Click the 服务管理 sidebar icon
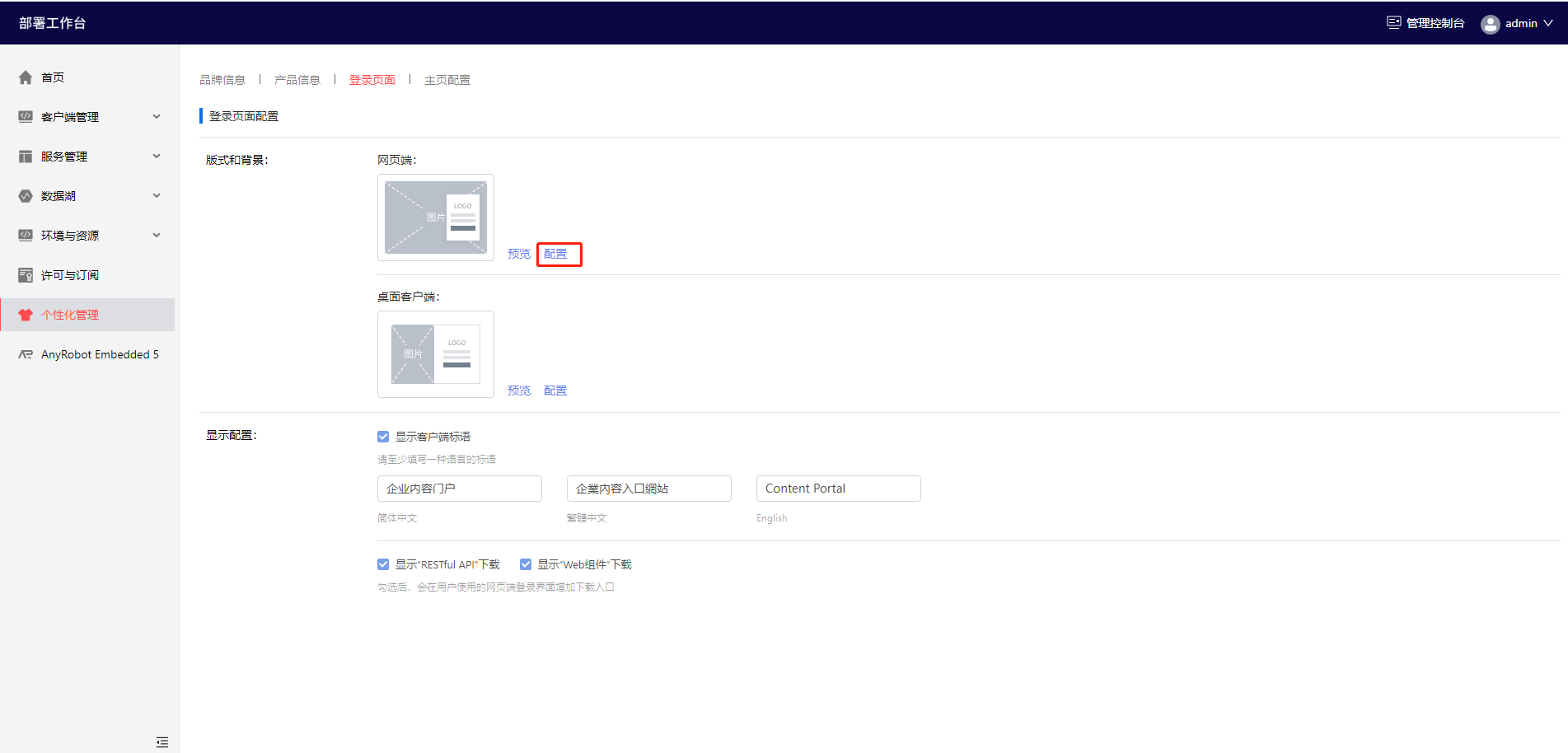Viewport: 1568px width, 753px height. point(26,157)
